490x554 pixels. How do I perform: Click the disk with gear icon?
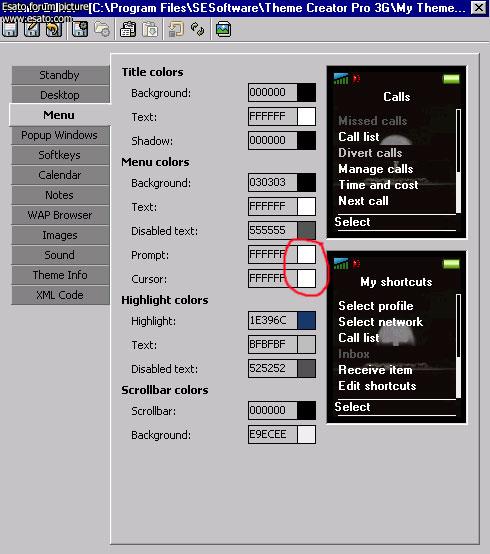click(80, 29)
